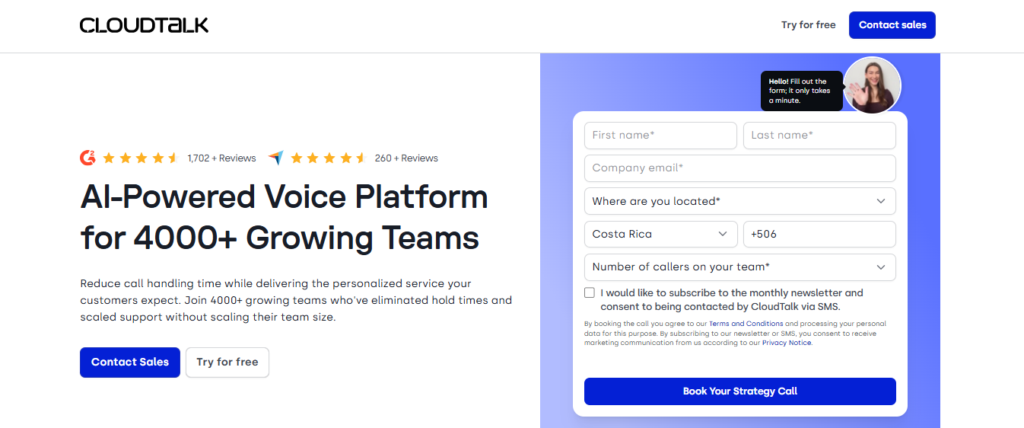1024x428 pixels.
Task: Expand Number of callers on your team
Action: 740,267
